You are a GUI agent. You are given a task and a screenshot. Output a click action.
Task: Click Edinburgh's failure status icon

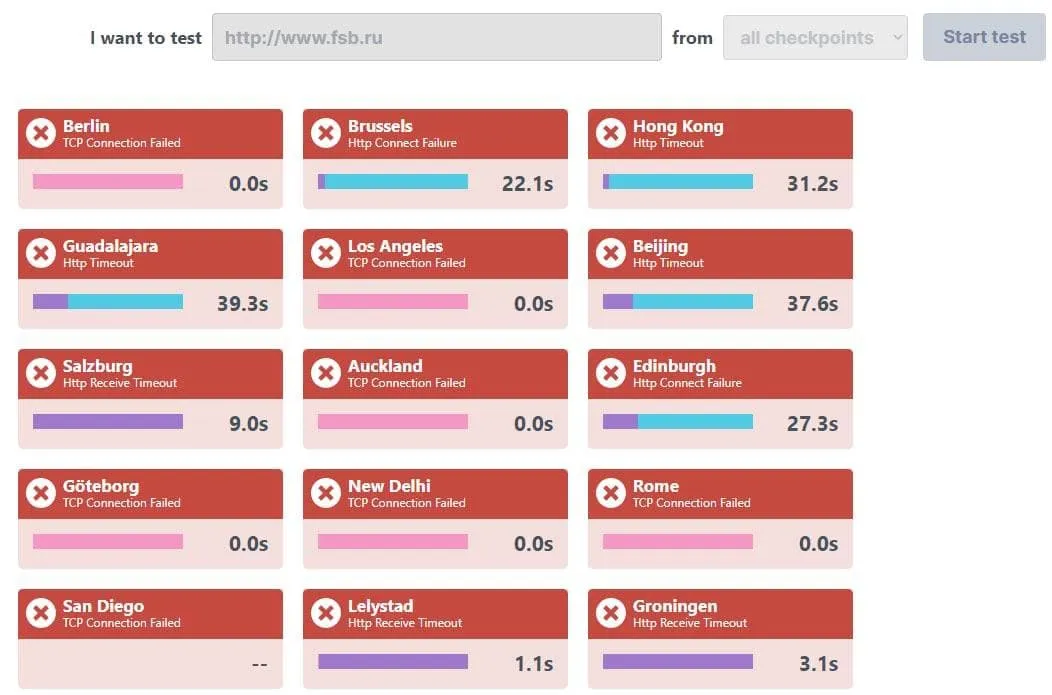[x=611, y=373]
